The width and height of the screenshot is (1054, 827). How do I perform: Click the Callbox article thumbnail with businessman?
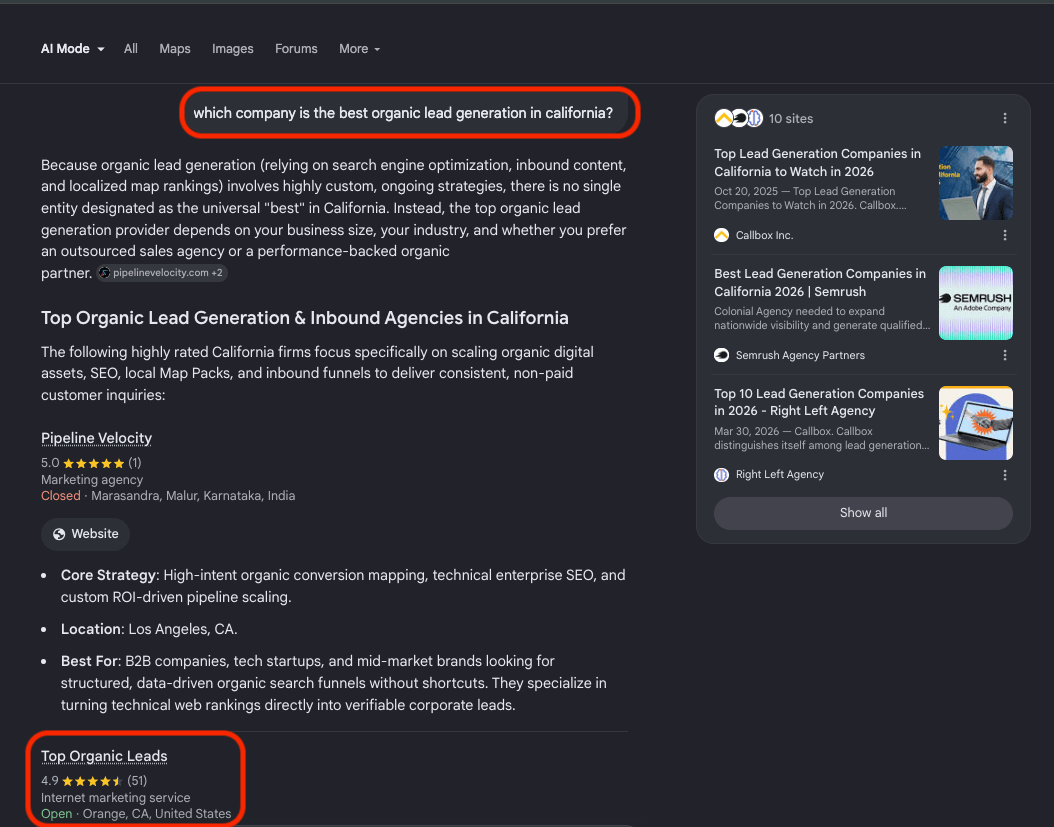(975, 183)
